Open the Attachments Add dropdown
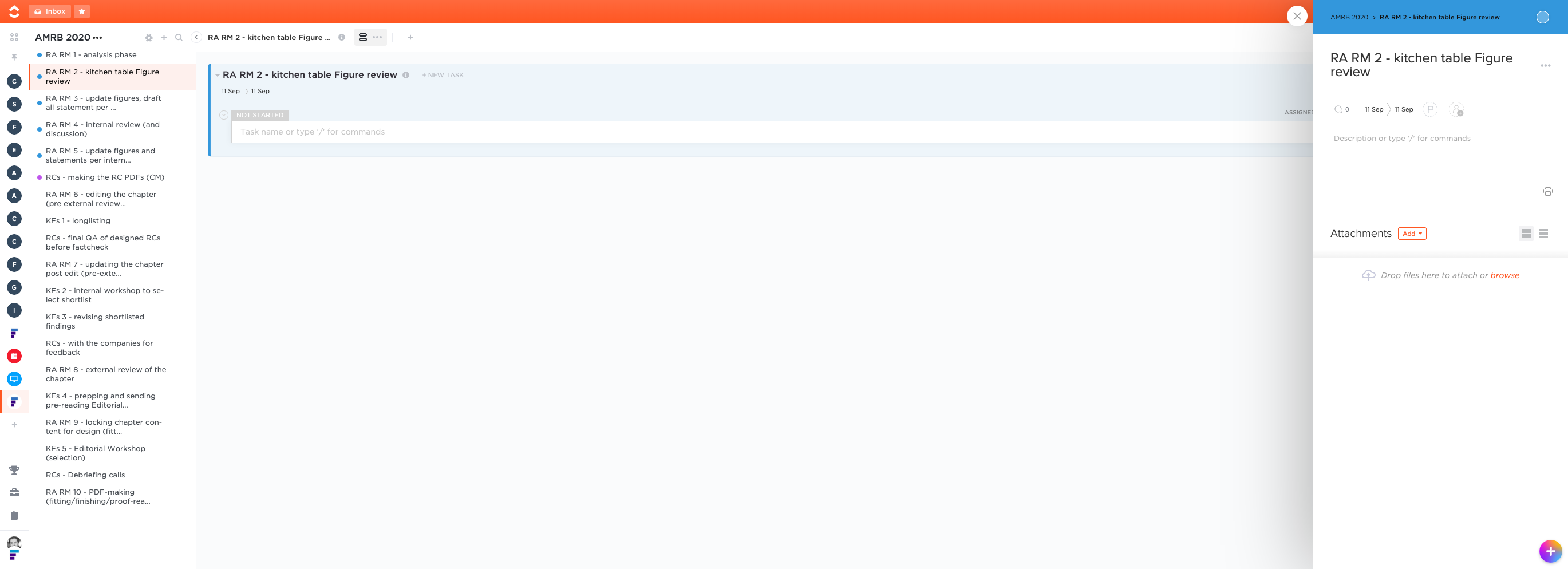The height and width of the screenshot is (569, 1568). click(x=1412, y=234)
